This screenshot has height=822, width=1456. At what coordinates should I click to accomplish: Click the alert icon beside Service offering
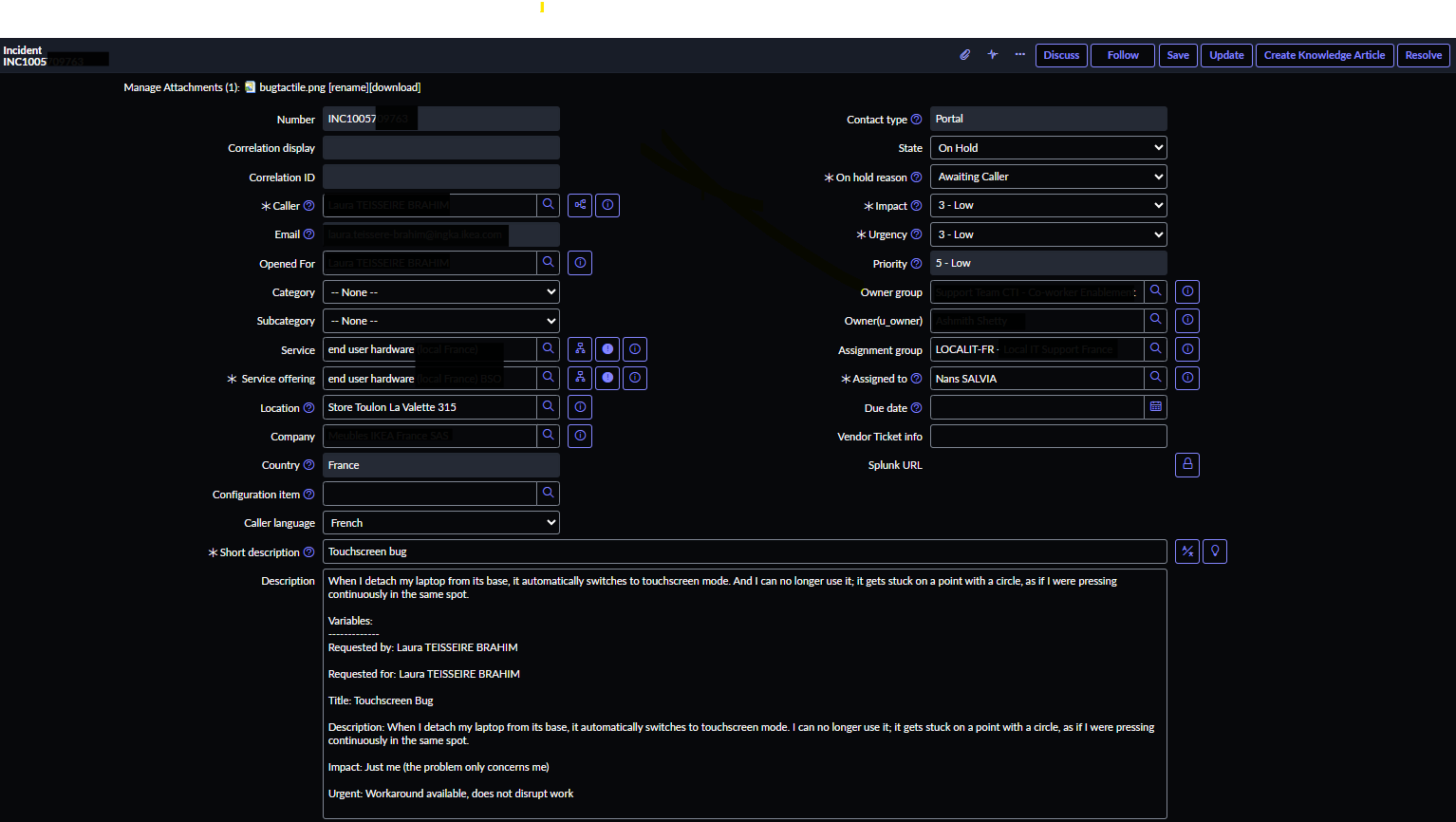pyautogui.click(x=607, y=378)
